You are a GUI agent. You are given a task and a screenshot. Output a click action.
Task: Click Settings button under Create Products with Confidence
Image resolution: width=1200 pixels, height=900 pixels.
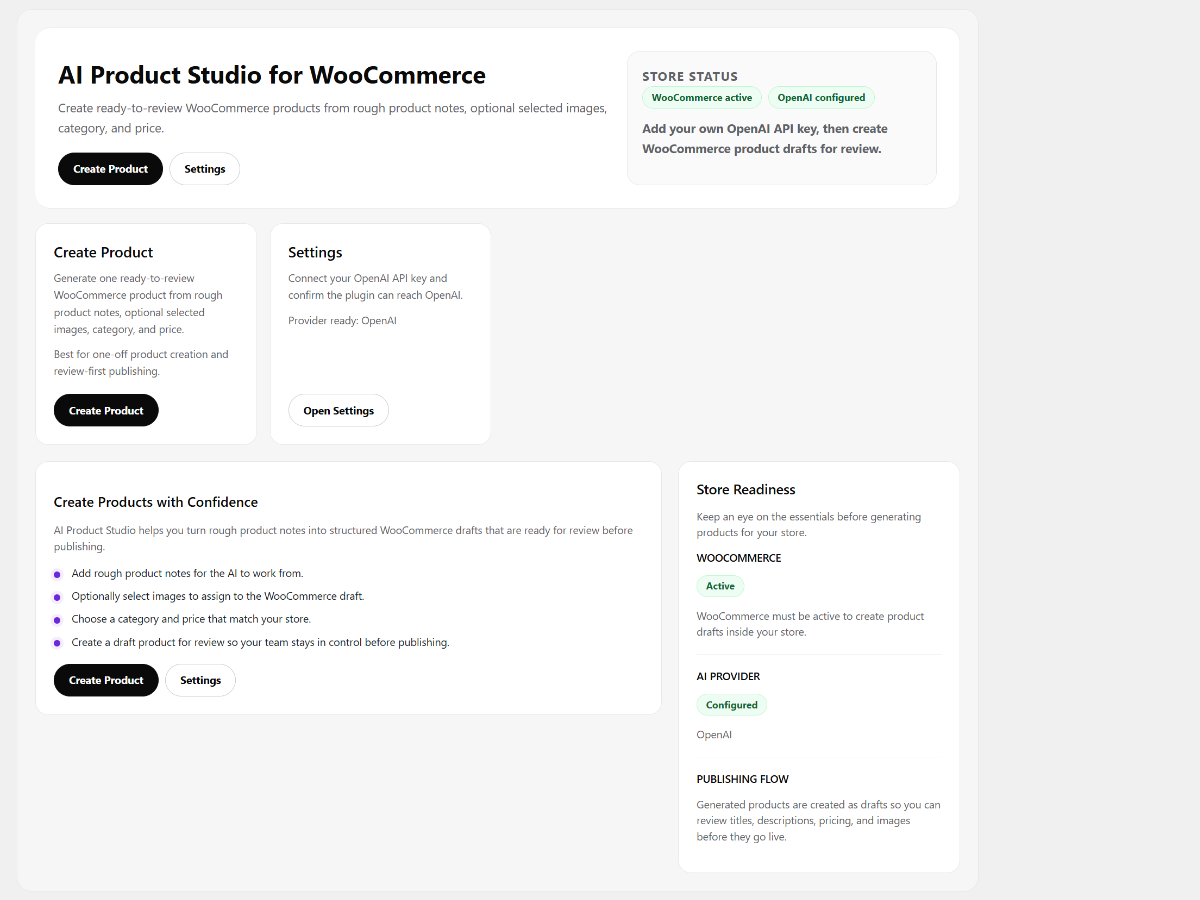click(200, 680)
